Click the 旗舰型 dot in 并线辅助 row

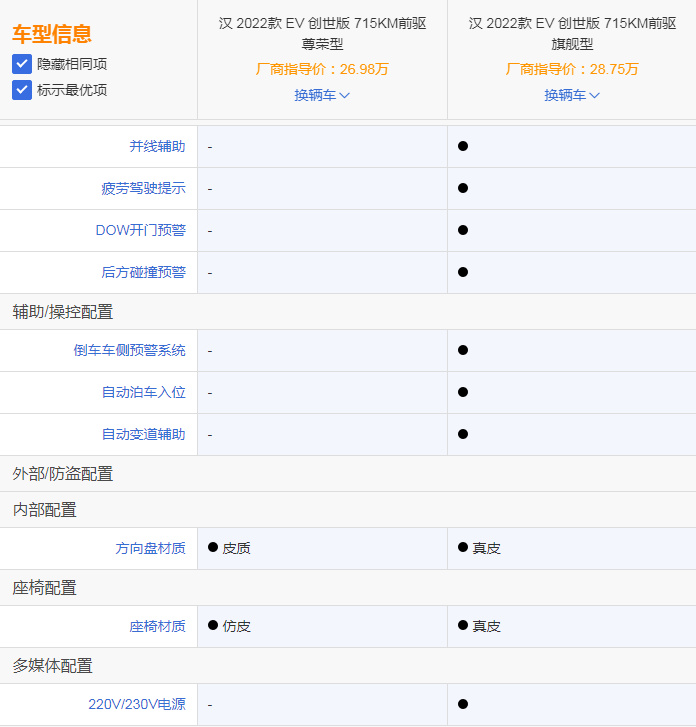[x=463, y=146]
